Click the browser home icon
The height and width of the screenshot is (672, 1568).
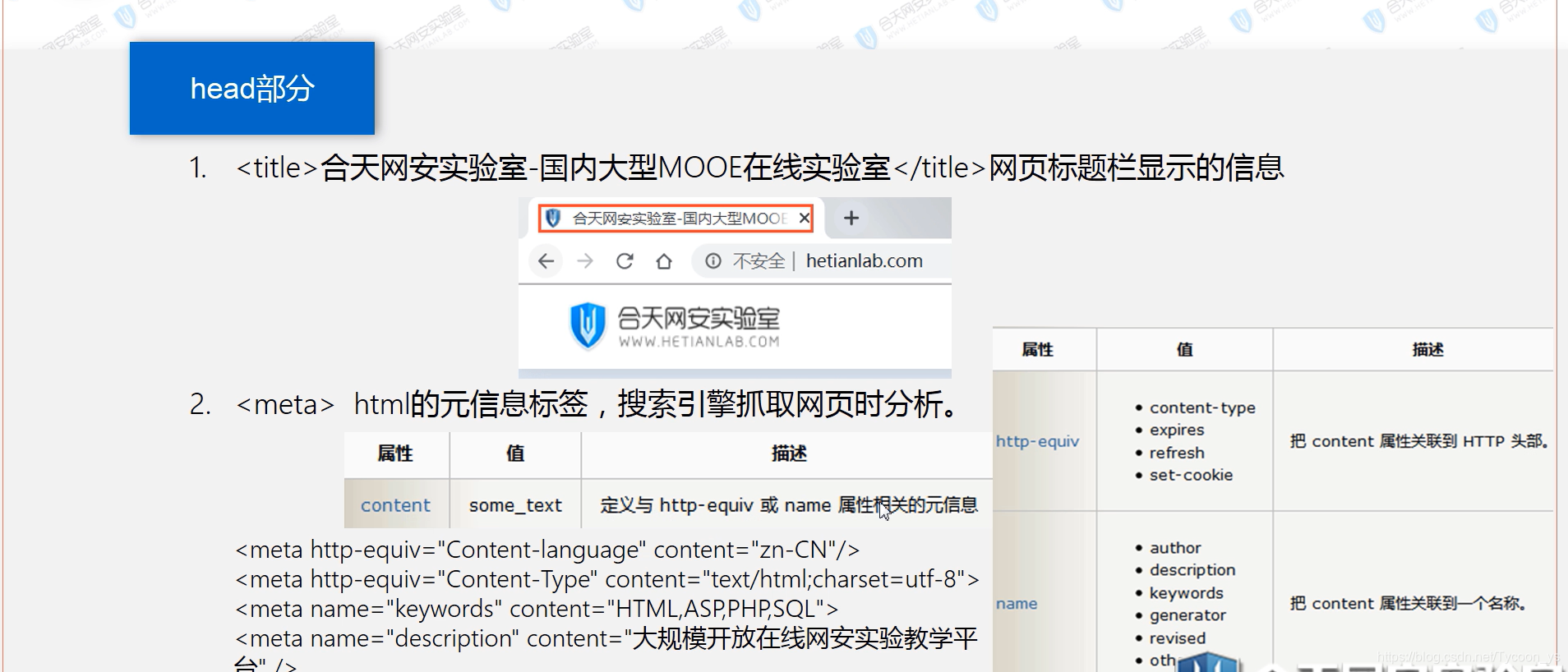point(664,261)
